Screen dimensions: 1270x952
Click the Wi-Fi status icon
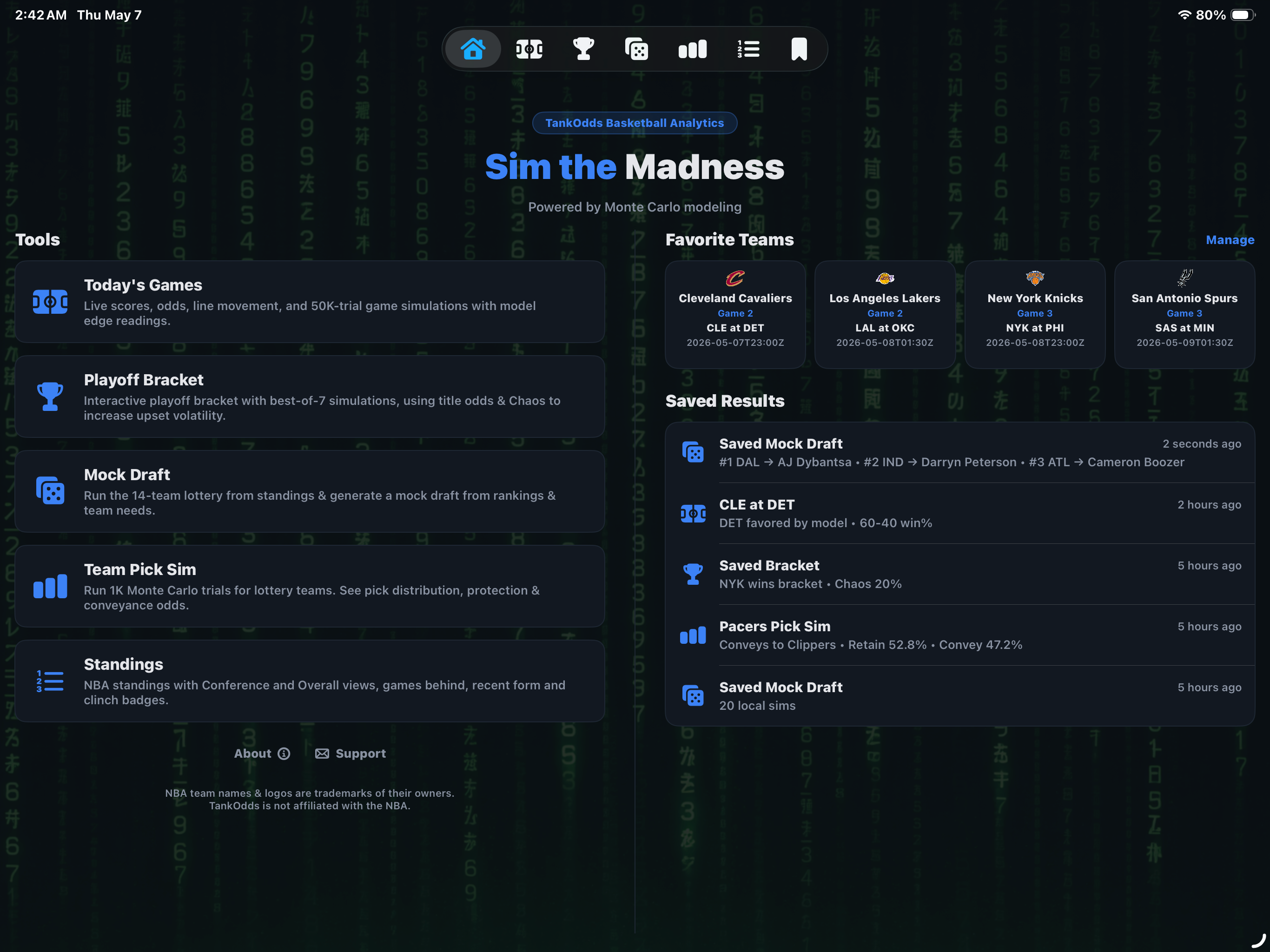click(1184, 15)
